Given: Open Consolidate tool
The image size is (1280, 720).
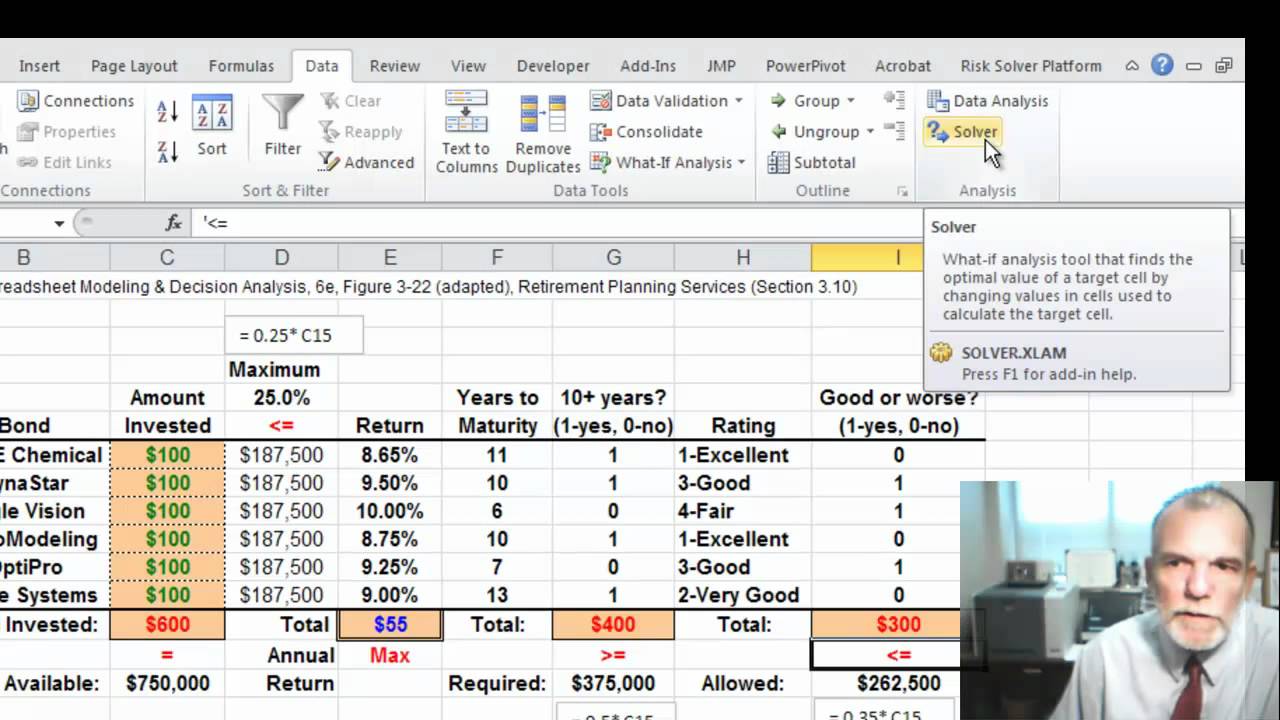Looking at the screenshot, I should (x=646, y=131).
